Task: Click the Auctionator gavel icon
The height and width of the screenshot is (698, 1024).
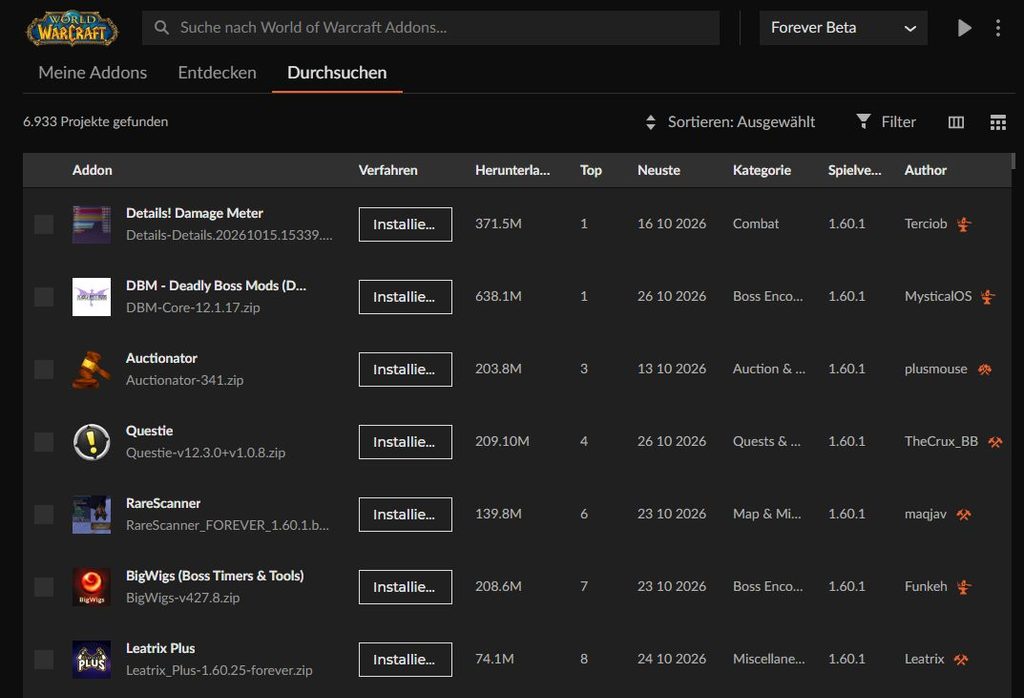Action: (x=91, y=369)
